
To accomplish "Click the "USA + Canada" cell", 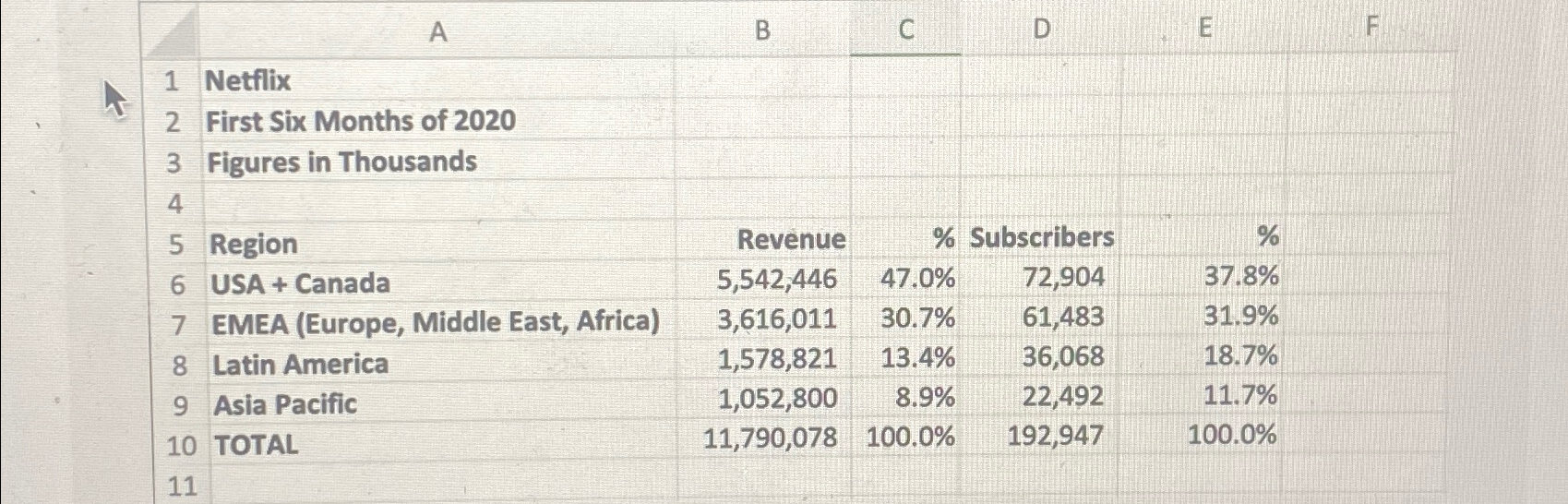I will tap(442, 283).
